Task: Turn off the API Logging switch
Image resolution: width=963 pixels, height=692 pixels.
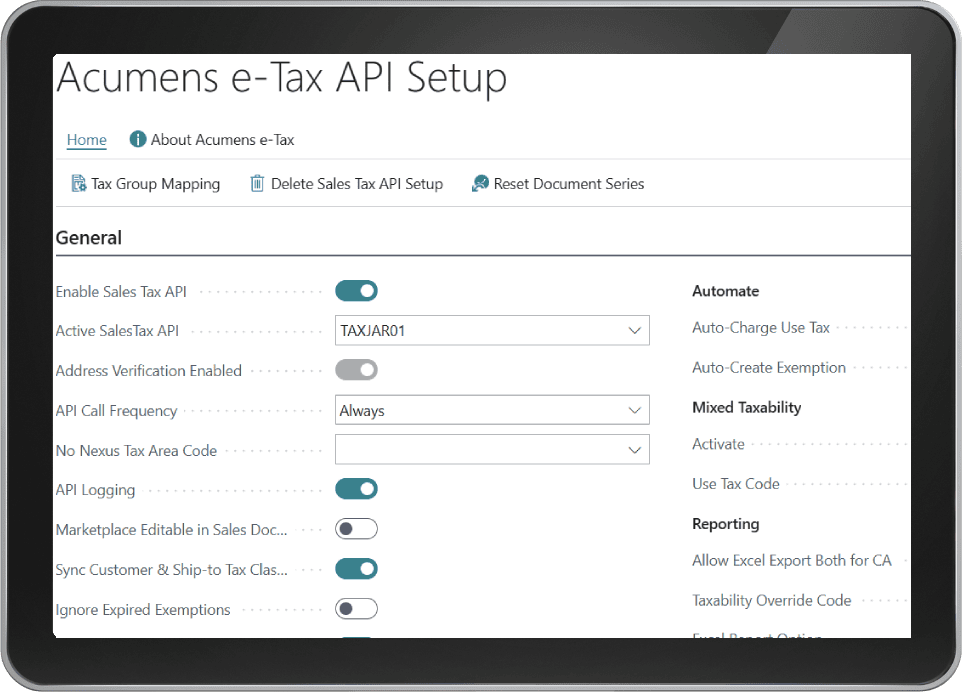Action: pos(356,489)
